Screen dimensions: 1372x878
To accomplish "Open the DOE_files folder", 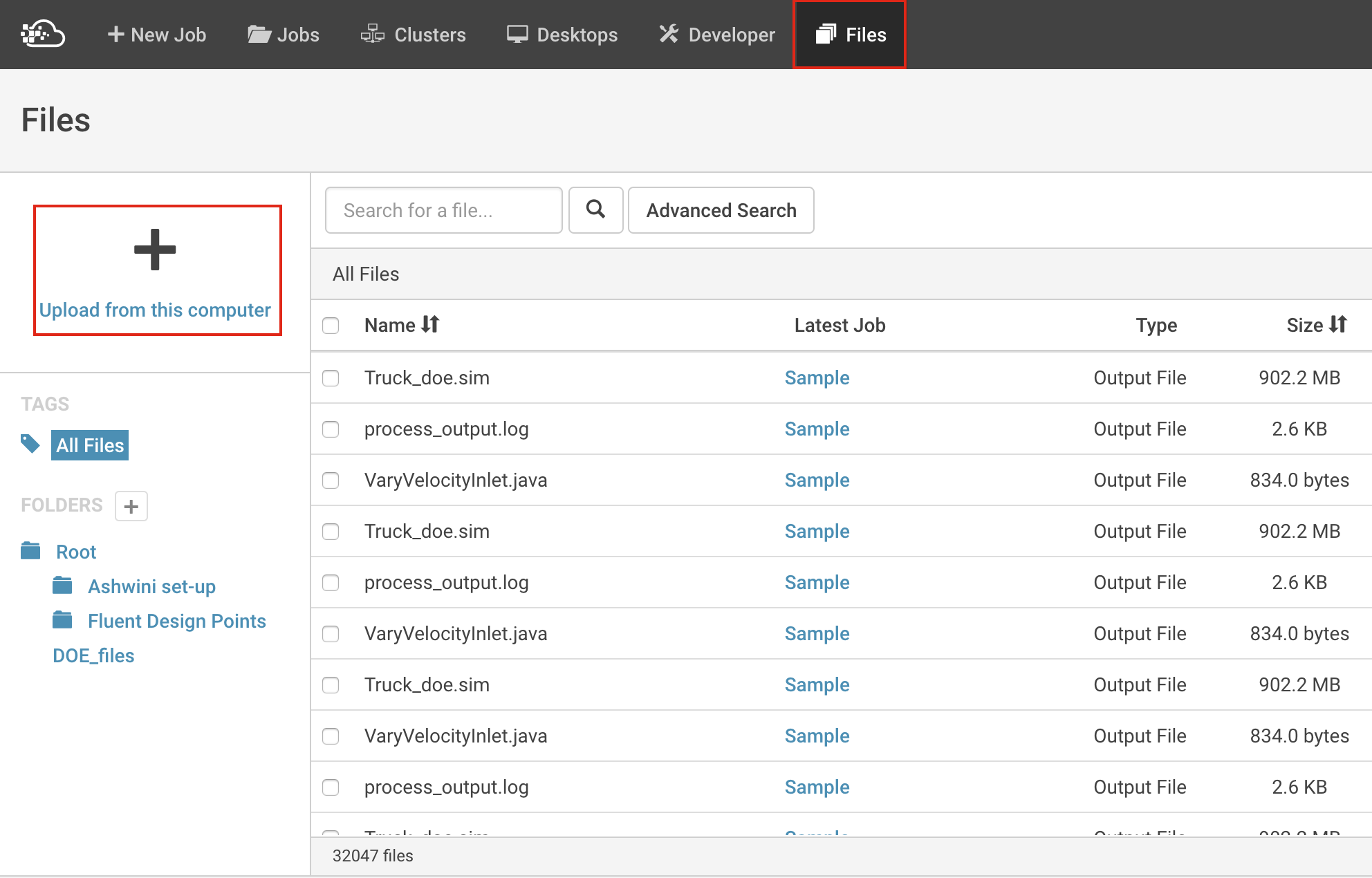I will (x=93, y=655).
